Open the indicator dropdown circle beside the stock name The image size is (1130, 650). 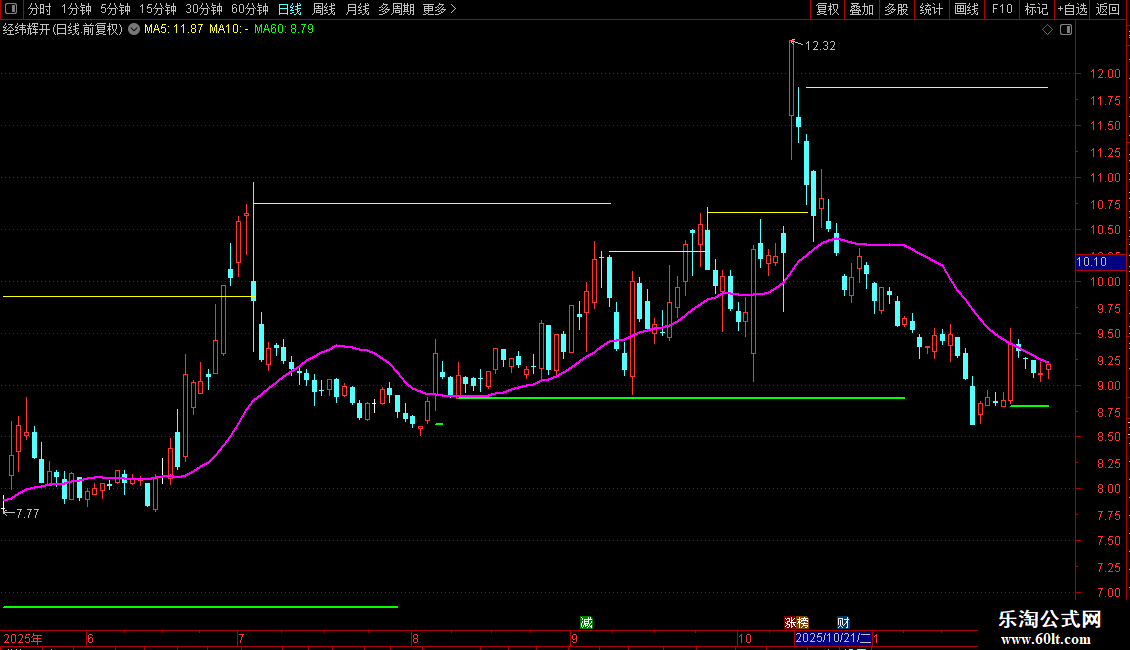click(x=134, y=29)
